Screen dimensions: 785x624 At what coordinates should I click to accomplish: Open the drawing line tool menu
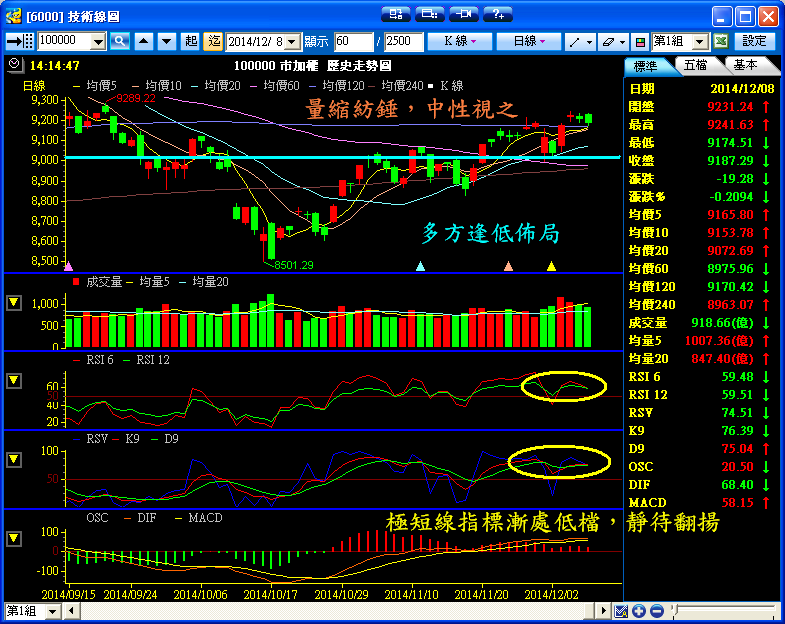[579, 41]
